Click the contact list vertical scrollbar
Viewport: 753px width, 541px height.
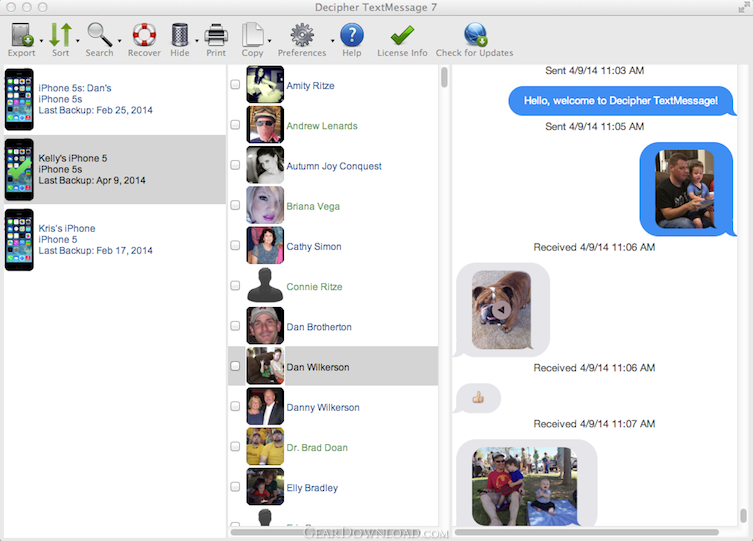click(444, 77)
